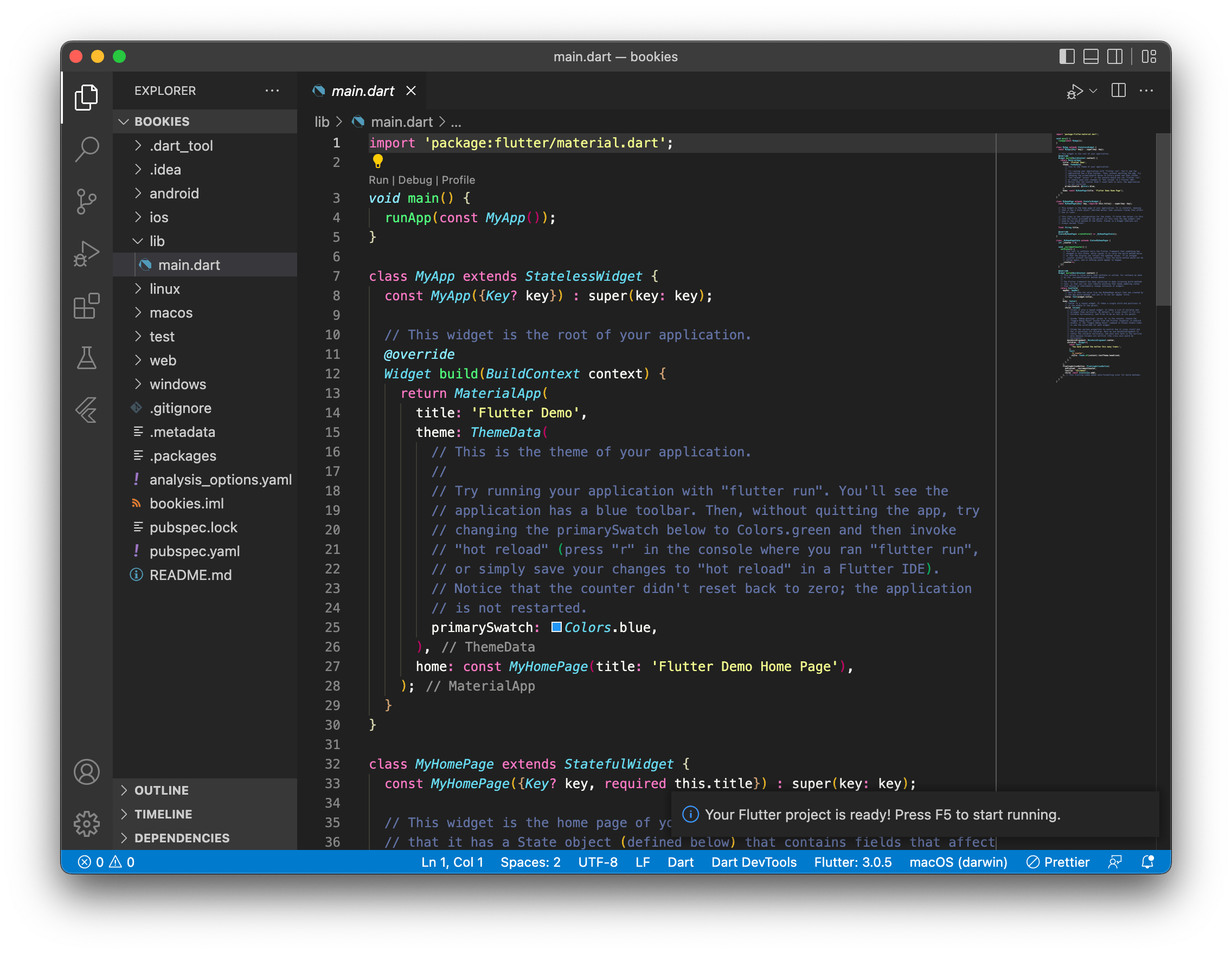The width and height of the screenshot is (1232, 954).
Task: Click Flutter: 3.0.5 version status
Action: click(852, 861)
